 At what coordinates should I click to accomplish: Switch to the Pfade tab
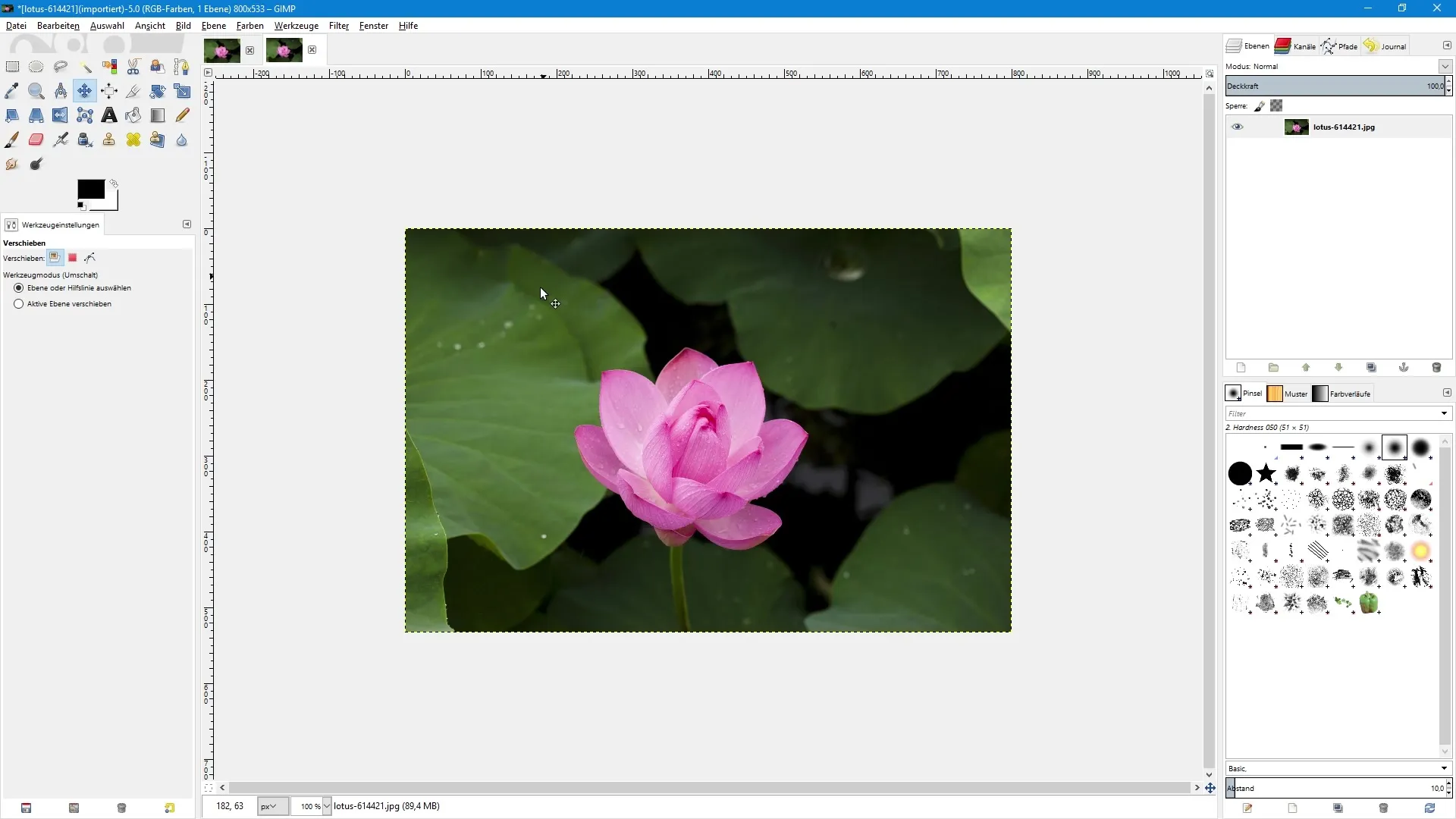(1340, 46)
